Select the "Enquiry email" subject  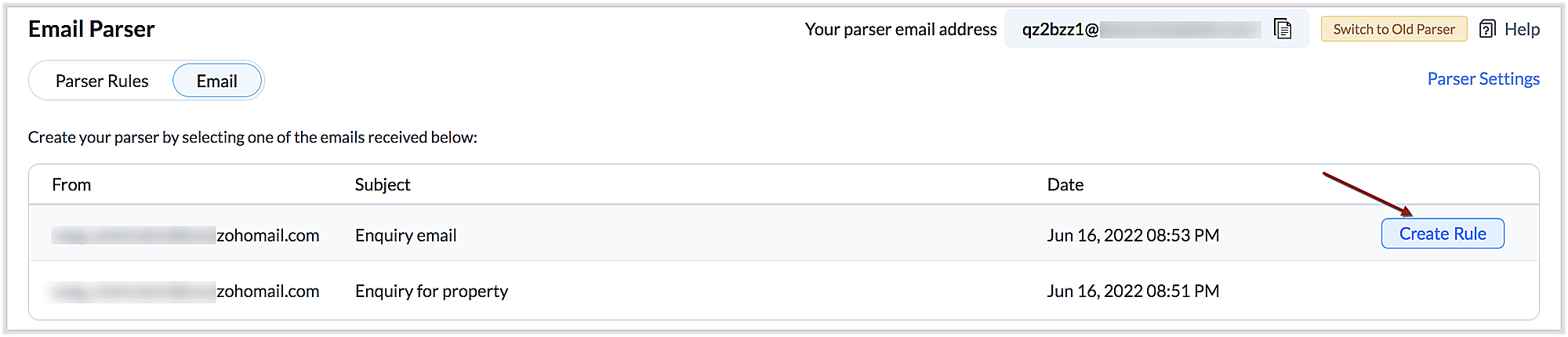tap(405, 235)
